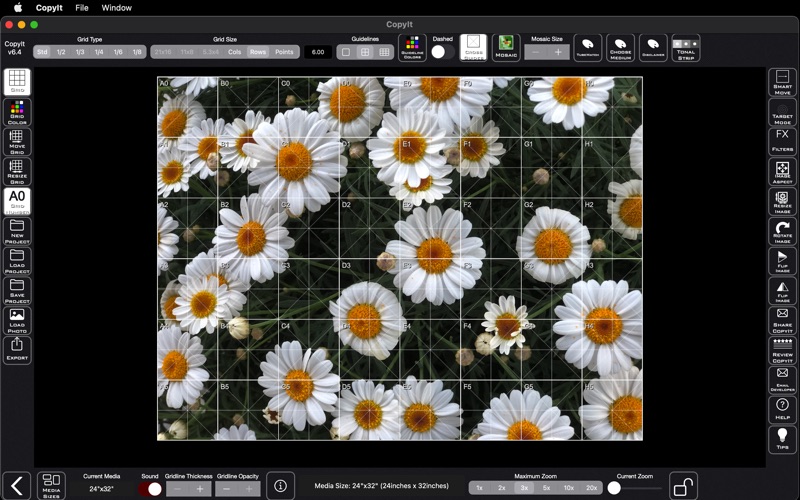Increase gridline thickness with plus button
This screenshot has height=500, width=800.
tap(200, 489)
